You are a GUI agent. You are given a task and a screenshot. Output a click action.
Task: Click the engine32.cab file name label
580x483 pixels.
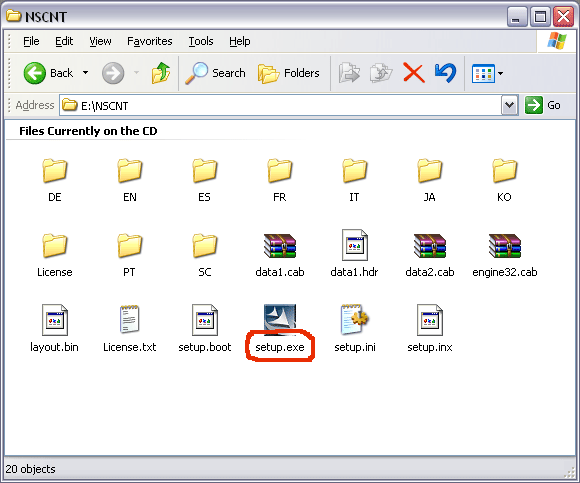505,272
